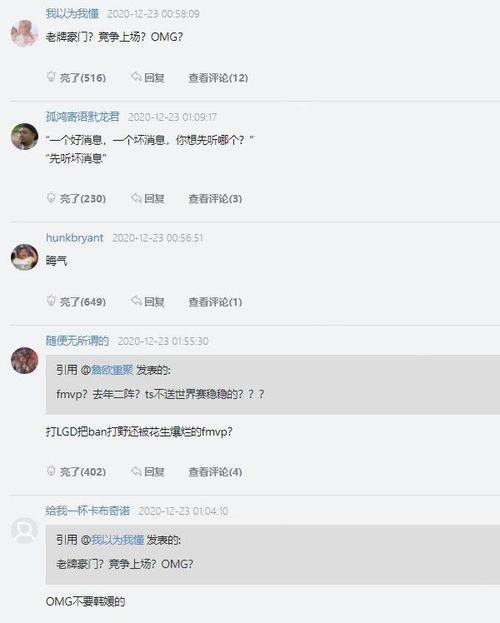Open quoted user @我以为我懂 in last comment
This screenshot has width=500, height=623.
tap(118, 540)
